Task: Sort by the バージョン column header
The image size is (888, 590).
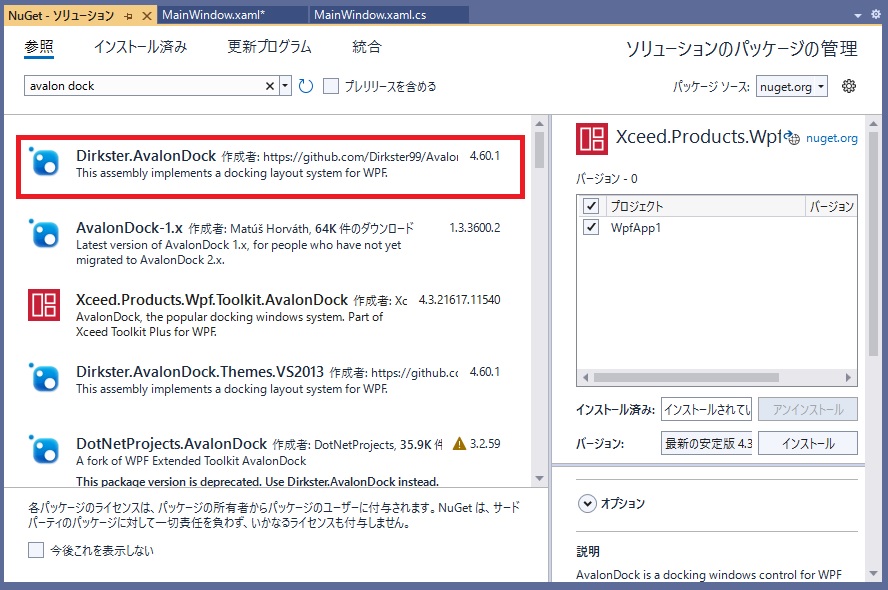Action: click(x=831, y=206)
